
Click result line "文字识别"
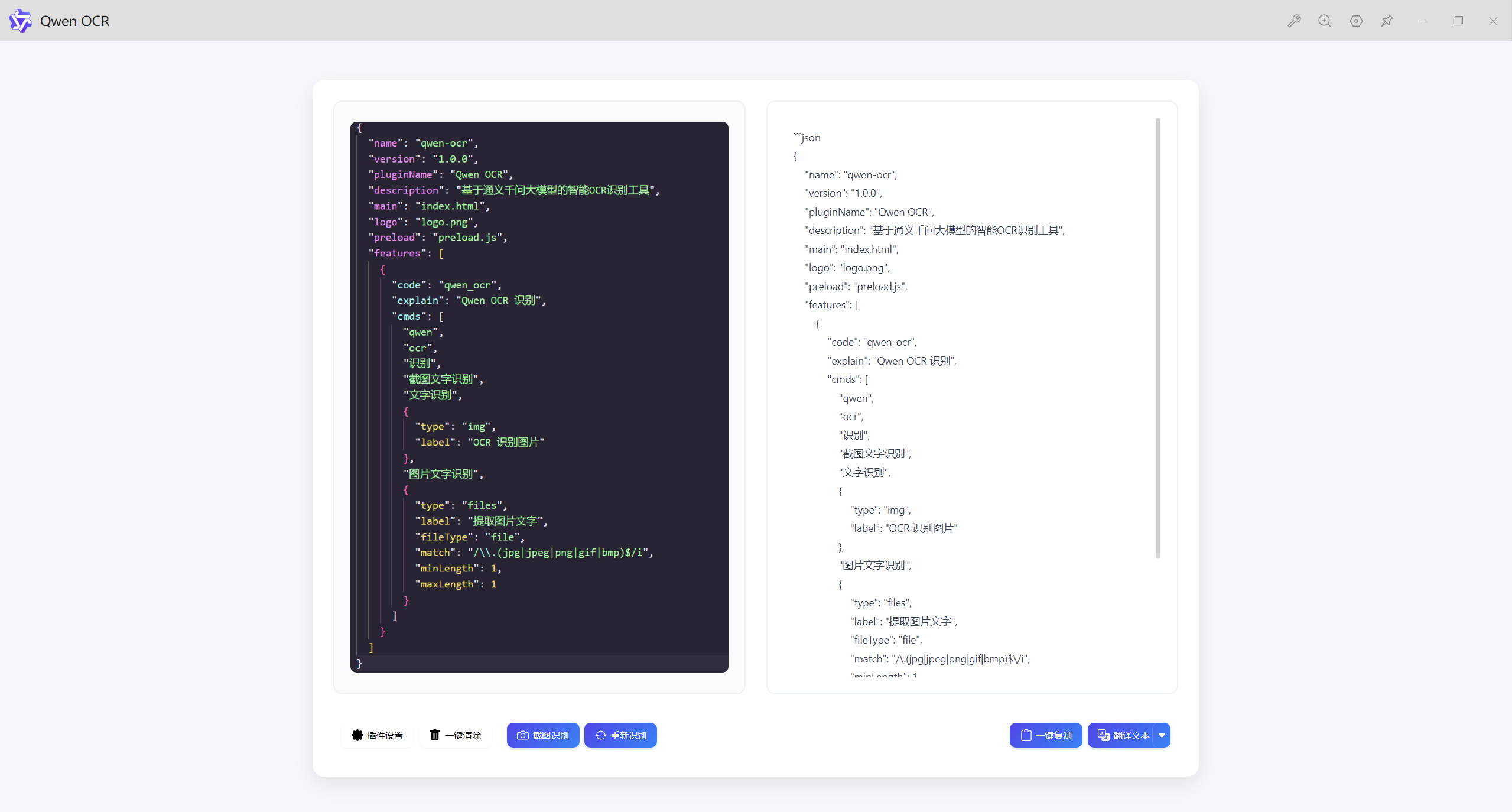864,473
